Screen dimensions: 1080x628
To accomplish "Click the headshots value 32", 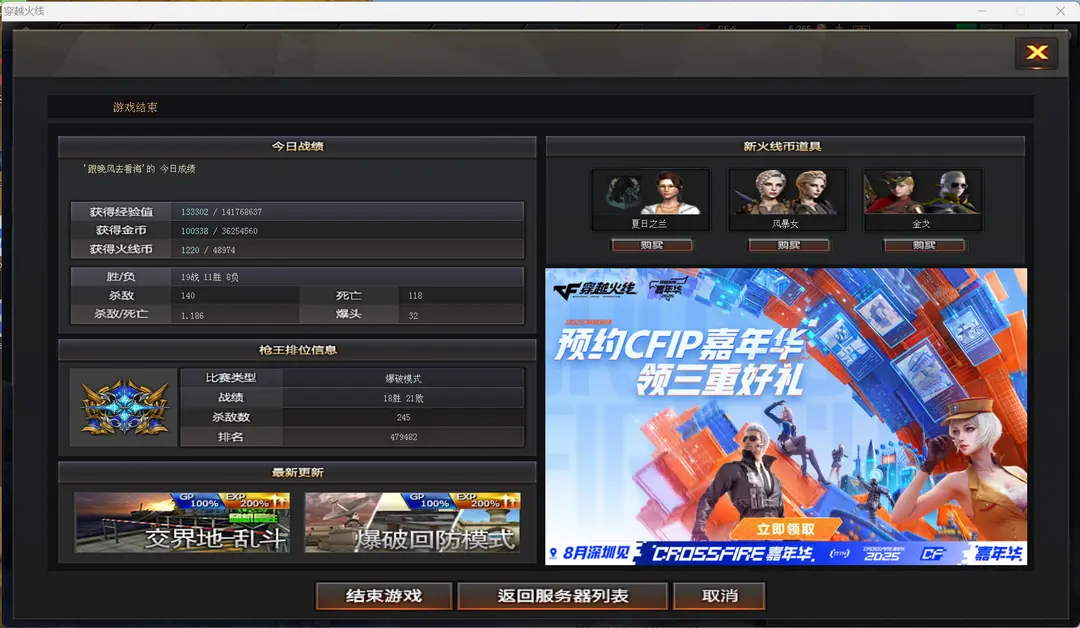I will coord(413,315).
